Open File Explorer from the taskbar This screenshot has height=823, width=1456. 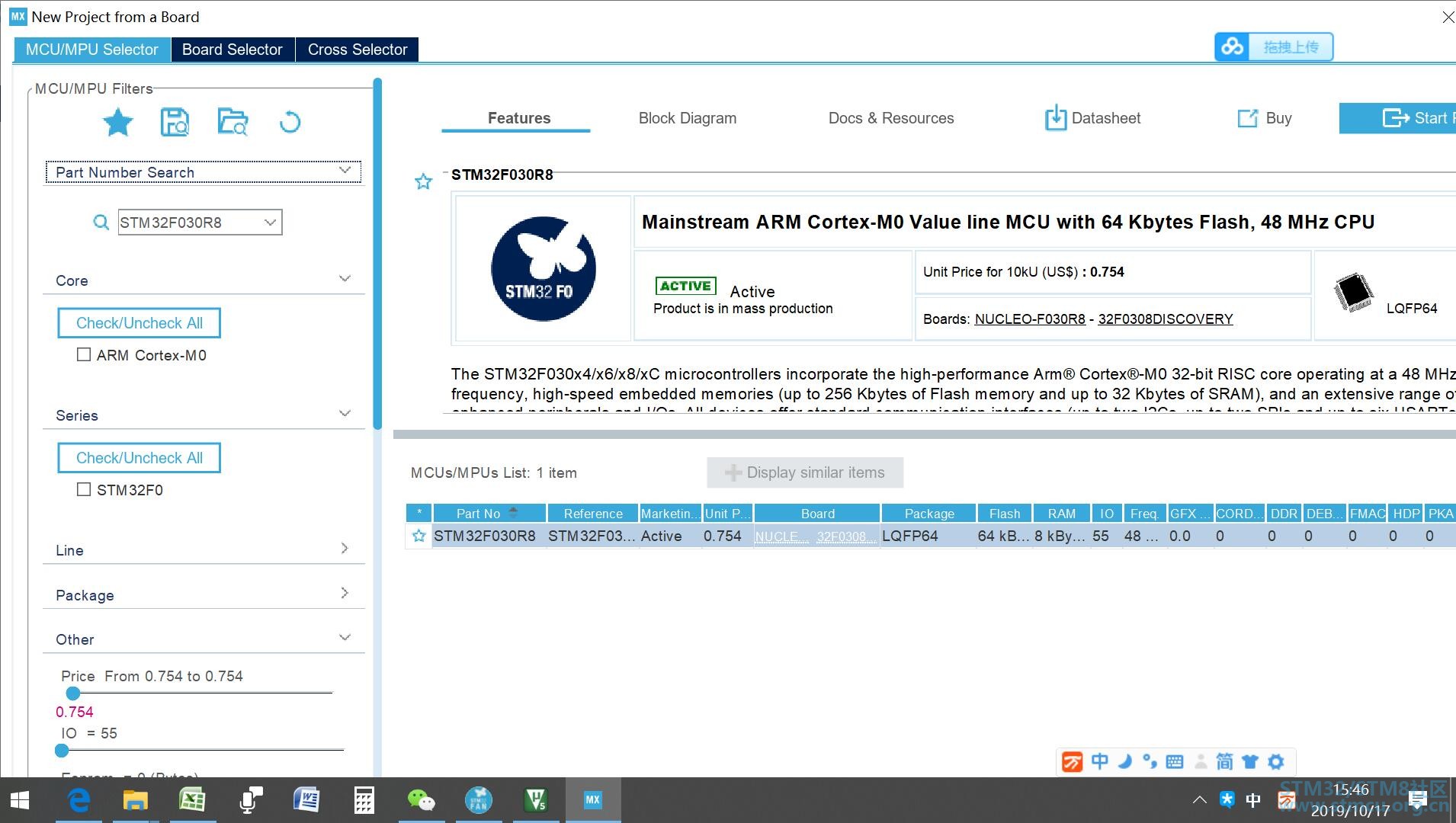[135, 800]
